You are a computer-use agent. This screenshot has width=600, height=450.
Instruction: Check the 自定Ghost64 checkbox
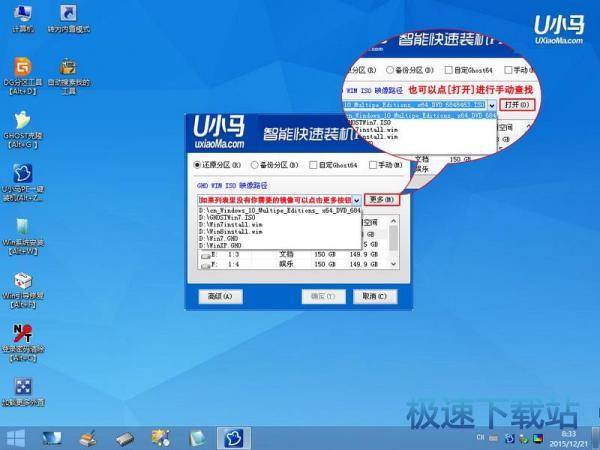click(313, 165)
